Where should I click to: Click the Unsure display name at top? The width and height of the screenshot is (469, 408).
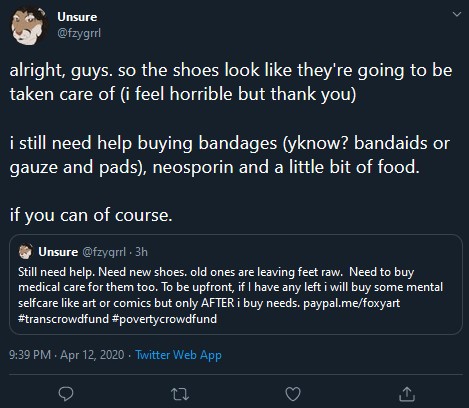coord(77,17)
